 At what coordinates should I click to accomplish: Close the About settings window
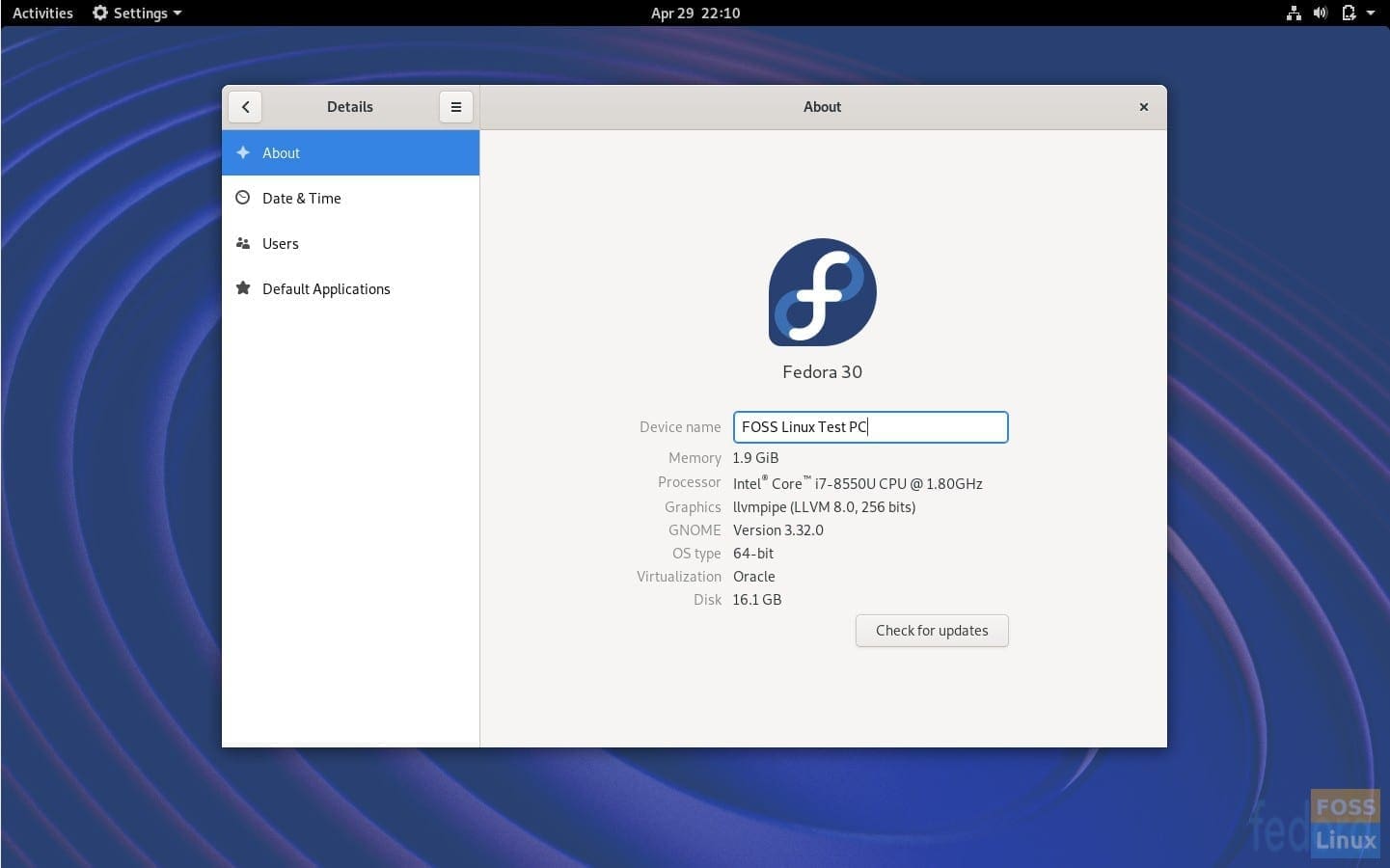point(1144,107)
